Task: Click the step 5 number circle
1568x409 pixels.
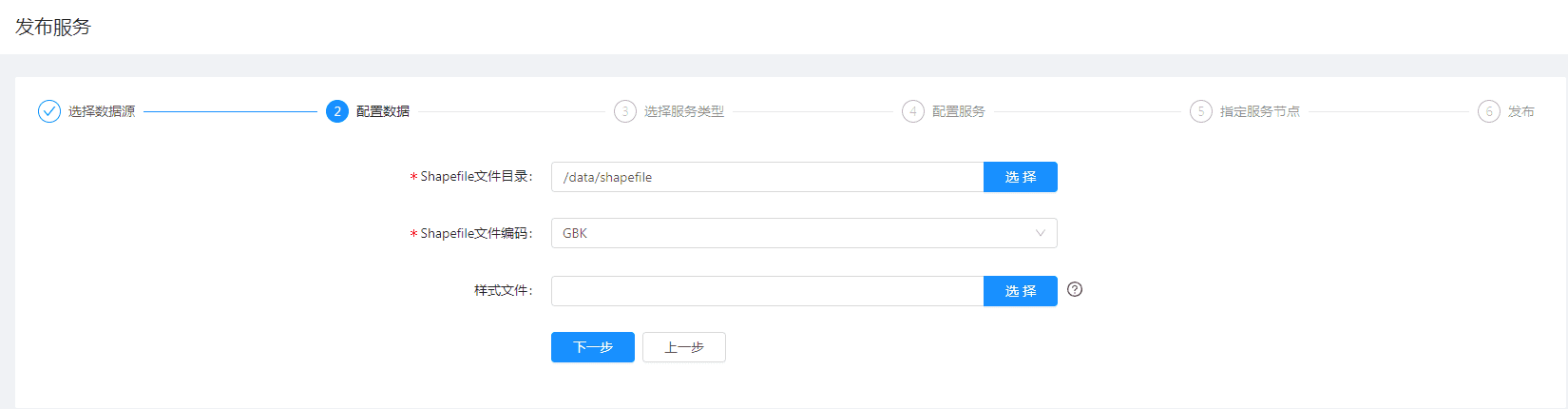Action: click(x=1201, y=111)
